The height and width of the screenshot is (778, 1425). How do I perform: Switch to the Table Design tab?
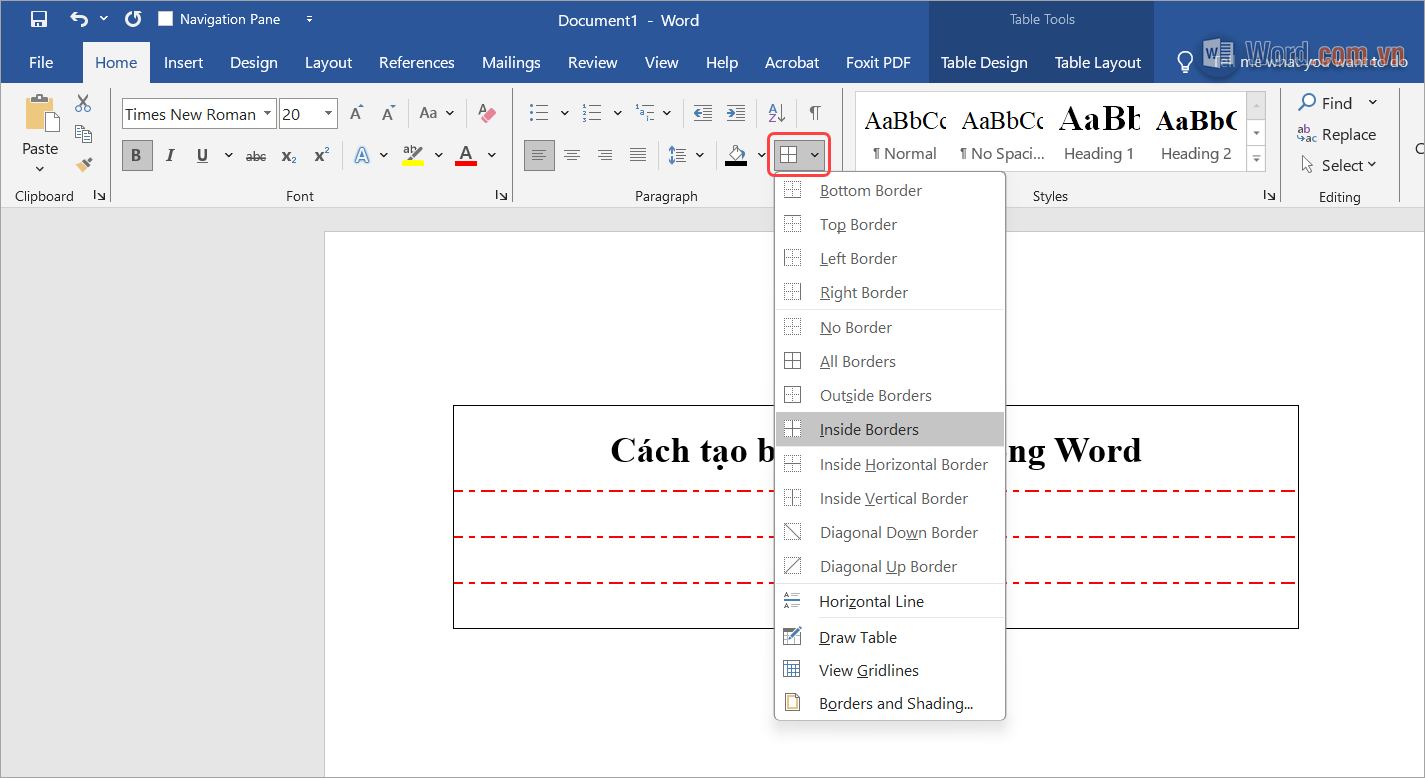click(983, 62)
